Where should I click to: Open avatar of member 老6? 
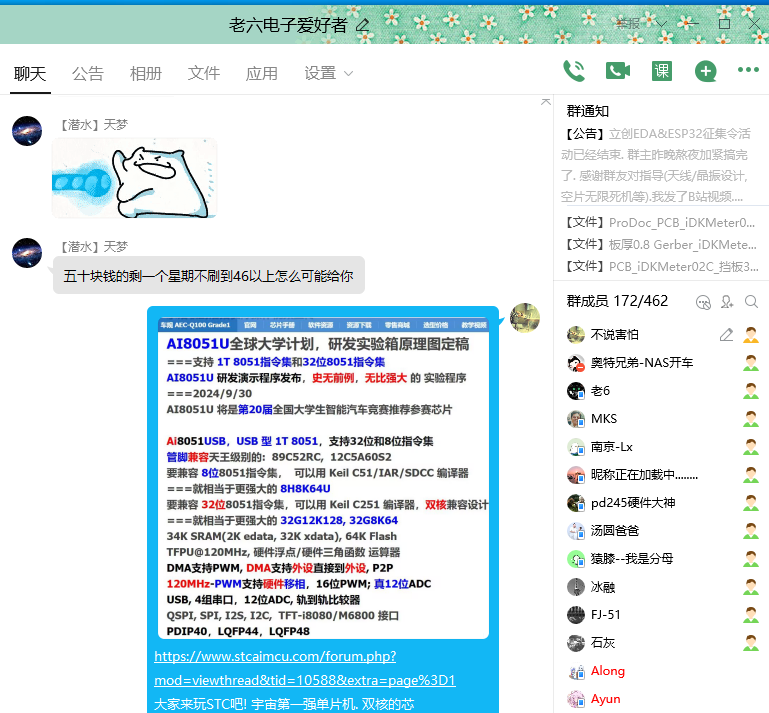(576, 391)
